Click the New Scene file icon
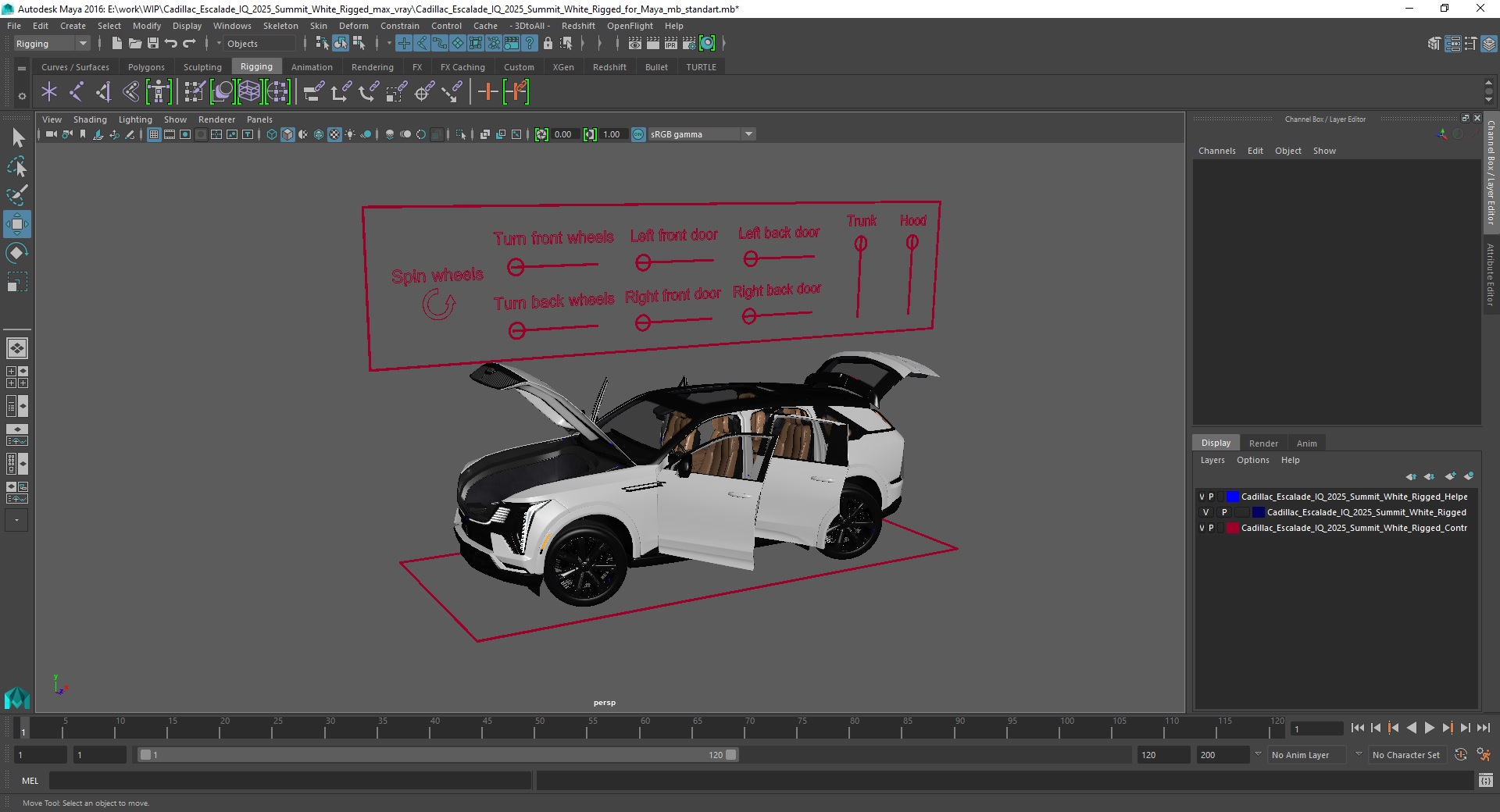This screenshot has width=1500, height=812. point(116,44)
